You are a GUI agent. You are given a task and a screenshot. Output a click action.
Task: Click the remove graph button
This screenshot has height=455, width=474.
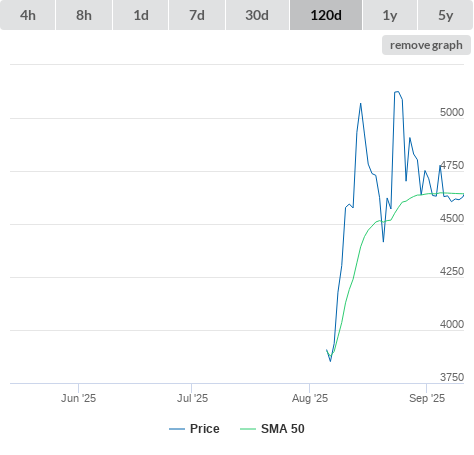pyautogui.click(x=426, y=45)
